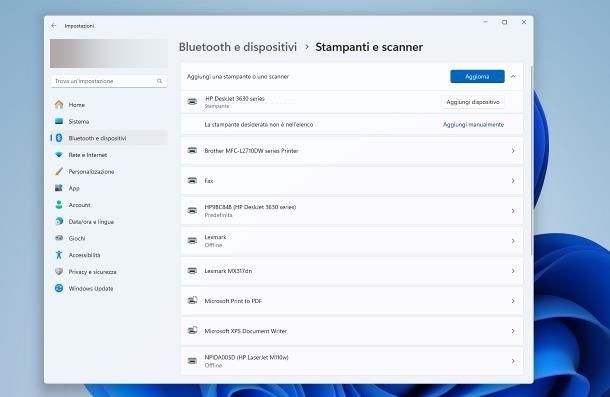Click the Giochi controller icon

59,238
